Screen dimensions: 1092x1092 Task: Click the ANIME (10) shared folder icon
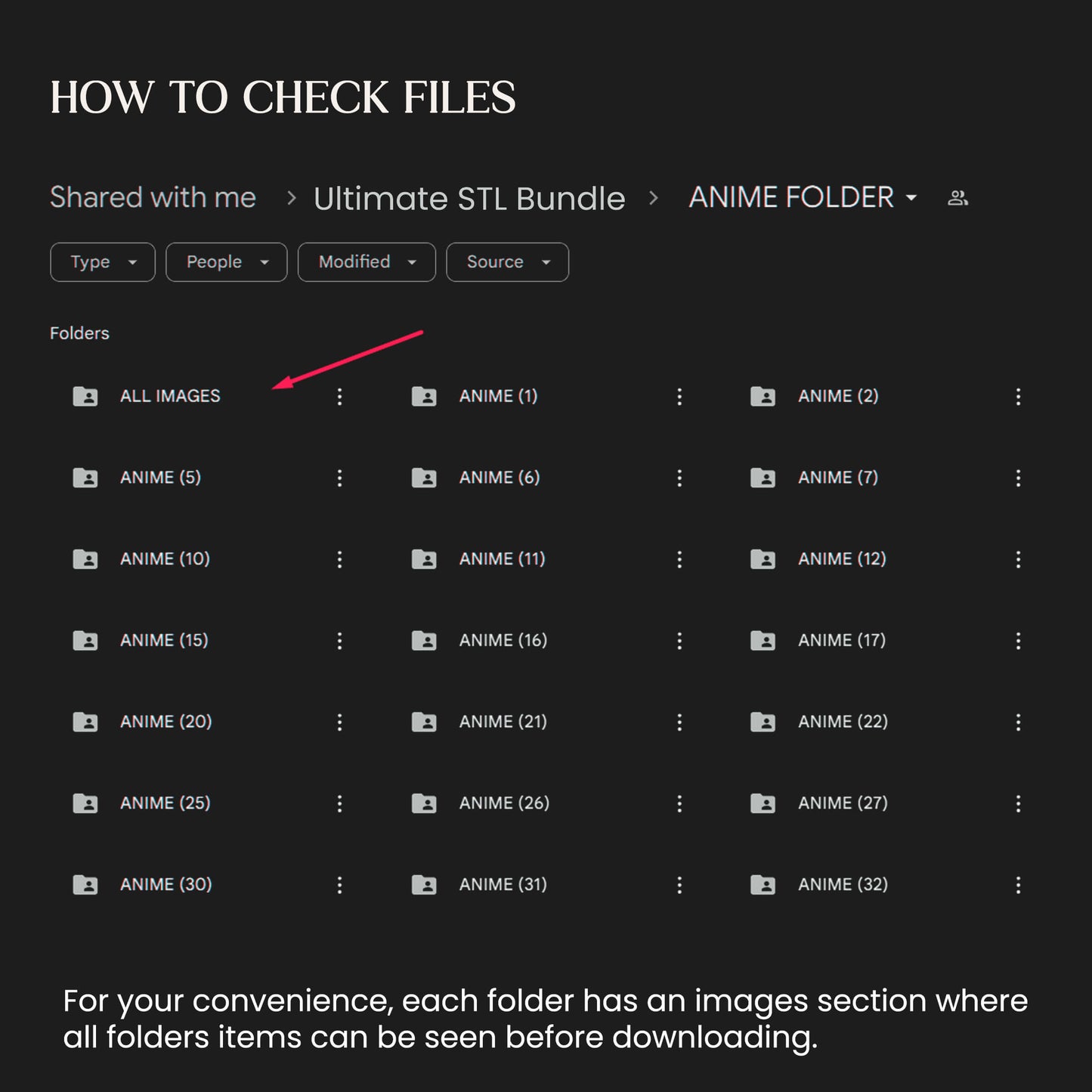[x=85, y=559]
